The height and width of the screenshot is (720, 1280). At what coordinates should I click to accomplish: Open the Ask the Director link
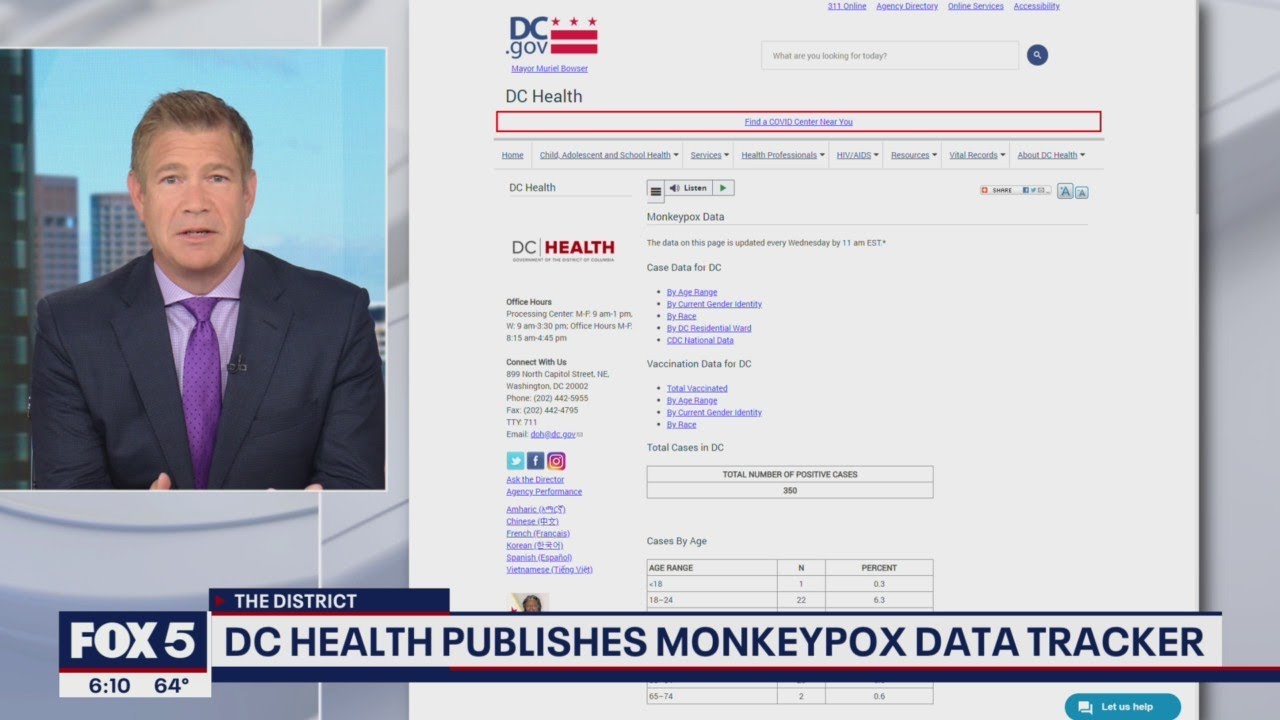pyautogui.click(x=535, y=480)
